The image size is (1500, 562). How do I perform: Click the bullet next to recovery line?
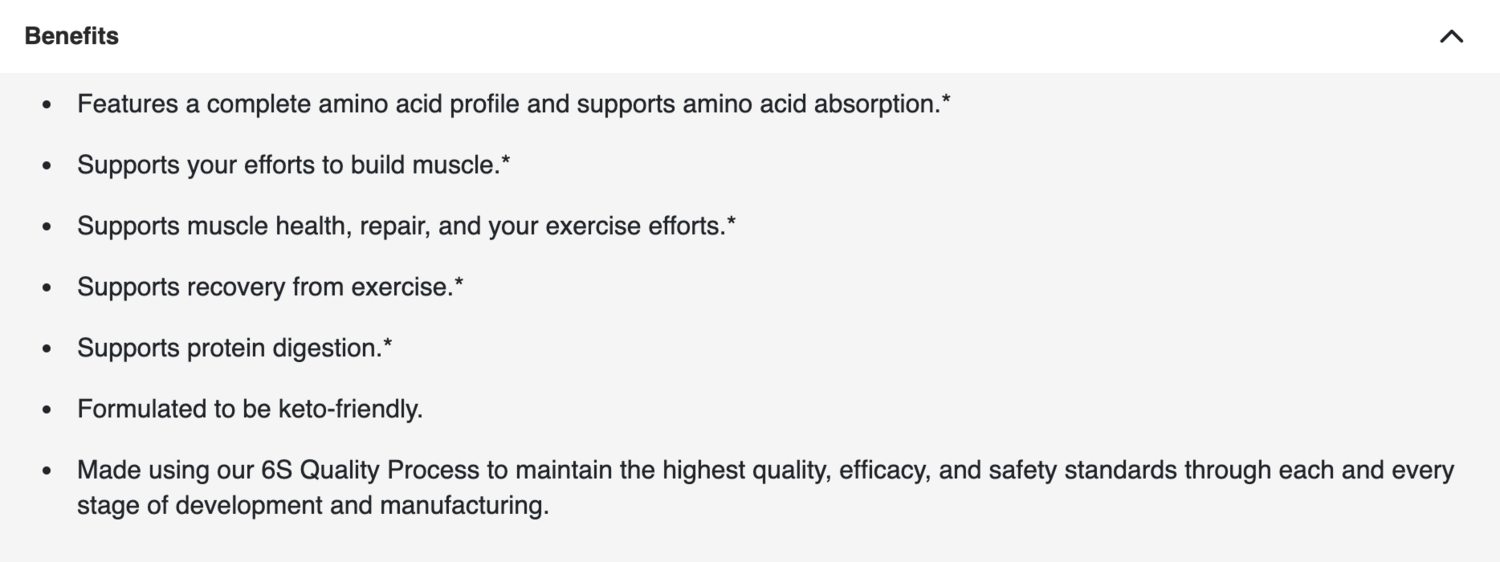(x=47, y=288)
